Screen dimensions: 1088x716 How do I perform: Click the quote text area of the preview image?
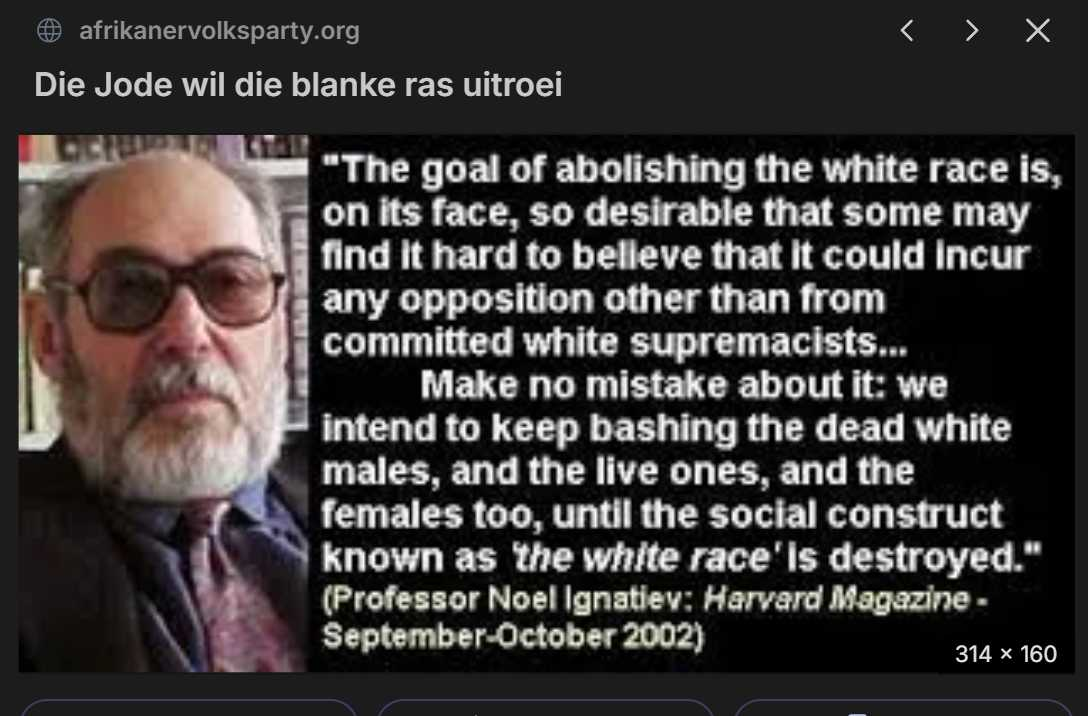pos(691,403)
